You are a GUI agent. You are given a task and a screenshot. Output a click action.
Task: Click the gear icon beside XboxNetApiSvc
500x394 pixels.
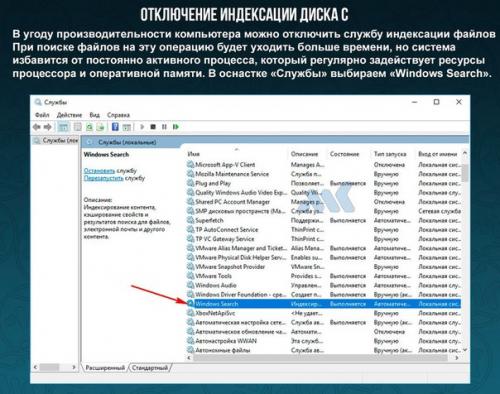pos(190,313)
